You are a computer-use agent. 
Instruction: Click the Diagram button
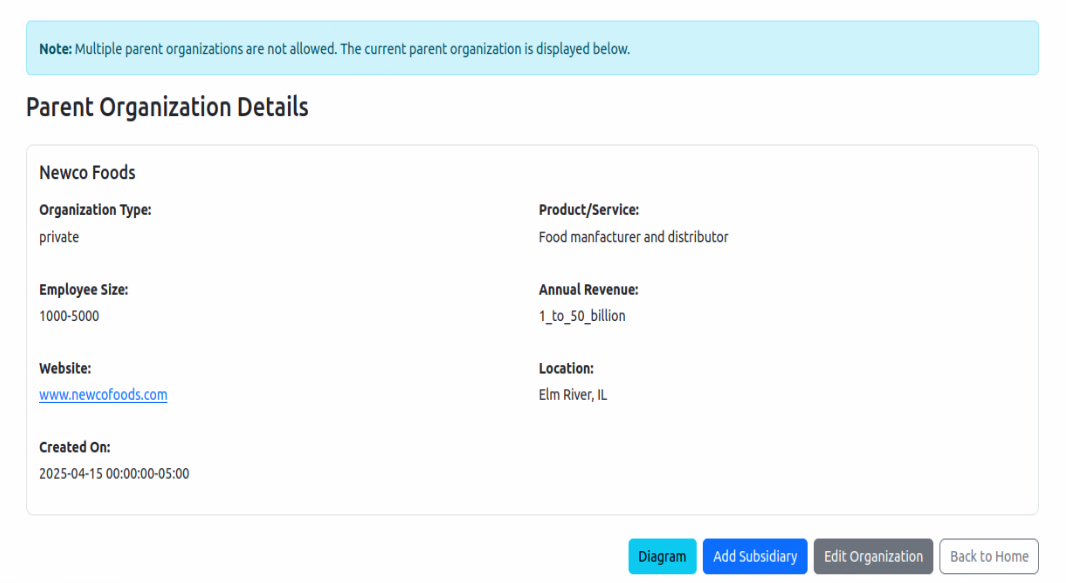[x=662, y=556]
